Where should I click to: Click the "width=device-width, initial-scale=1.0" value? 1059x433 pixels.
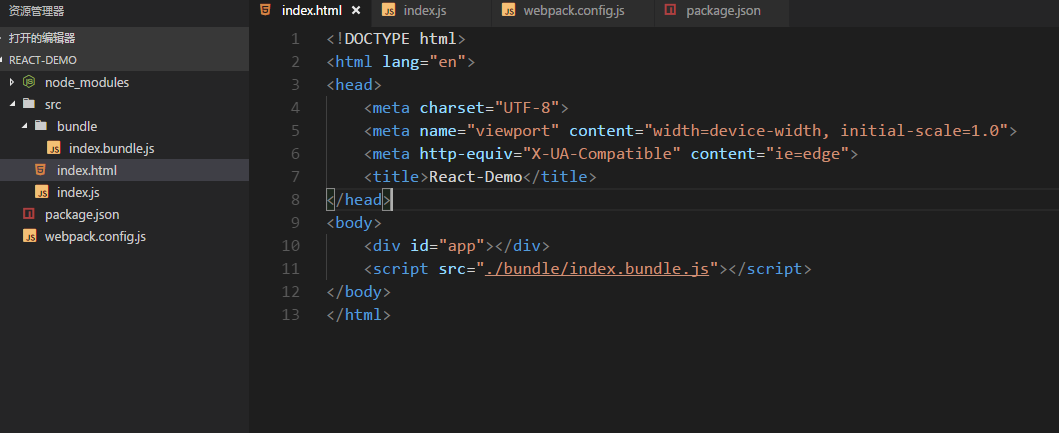tap(825, 130)
